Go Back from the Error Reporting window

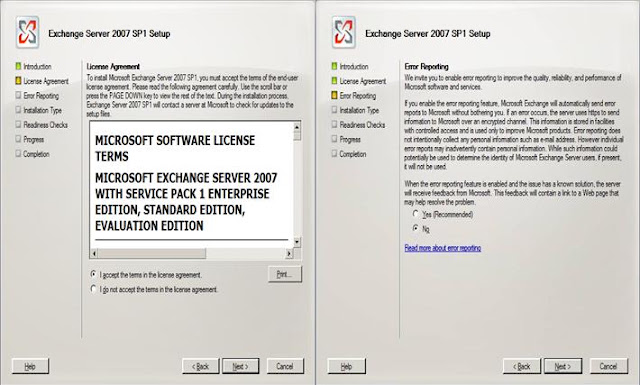(x=522, y=366)
